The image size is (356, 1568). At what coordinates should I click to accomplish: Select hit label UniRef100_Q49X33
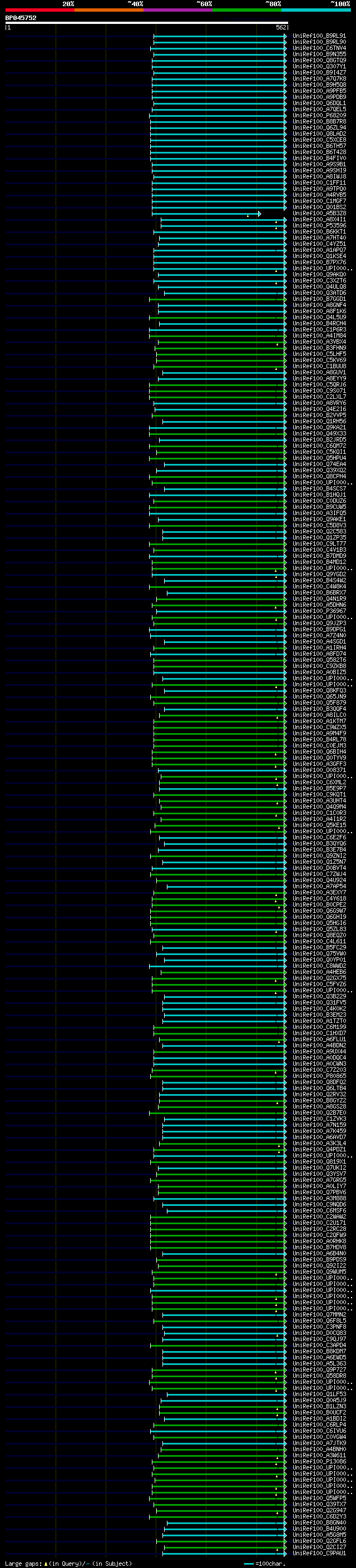(x=319, y=434)
